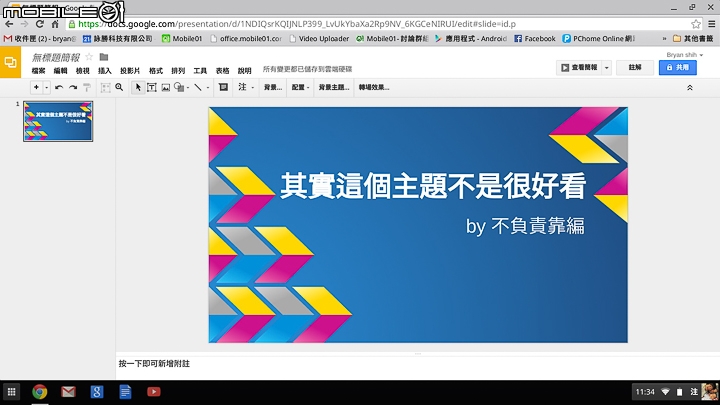Open Google Docs from the shelf
This screenshot has width=720, height=405.
pyautogui.click(x=125, y=392)
